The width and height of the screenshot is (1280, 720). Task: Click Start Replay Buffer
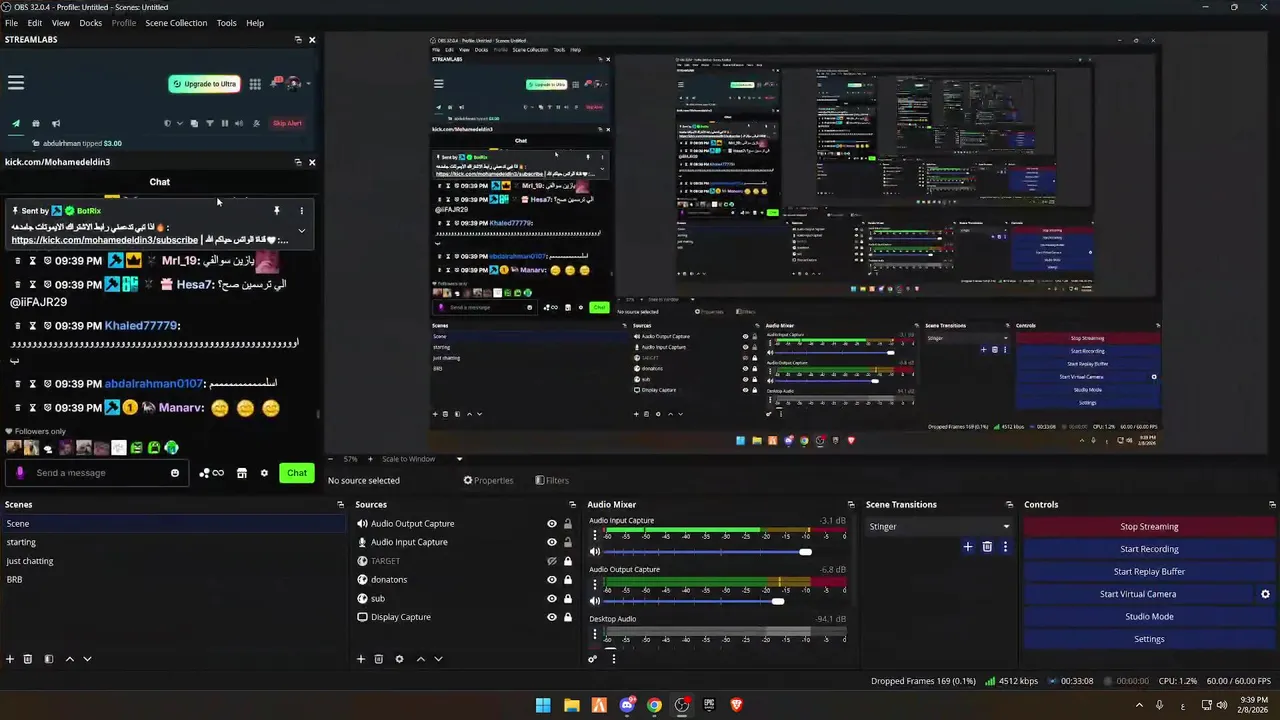[1149, 572]
